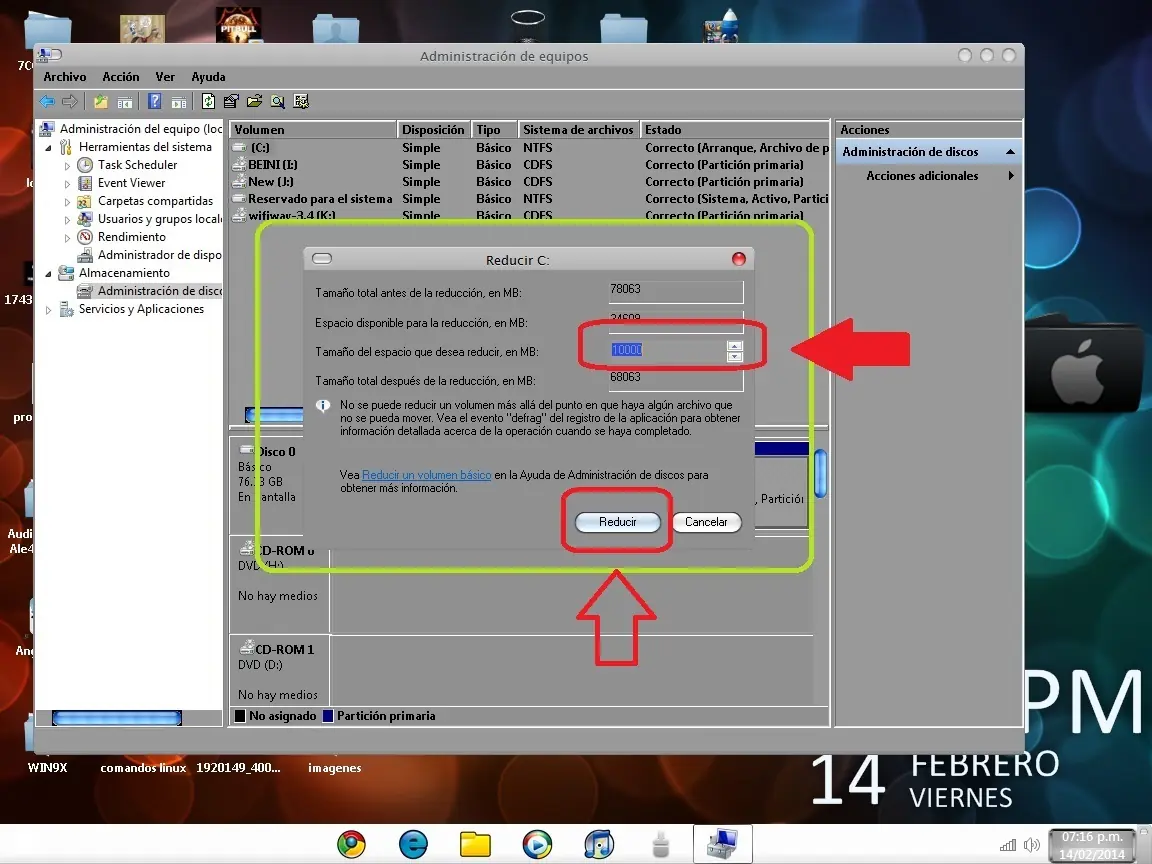Expand the Task Scheduler tree node
1152x864 pixels.
[x=68, y=165]
